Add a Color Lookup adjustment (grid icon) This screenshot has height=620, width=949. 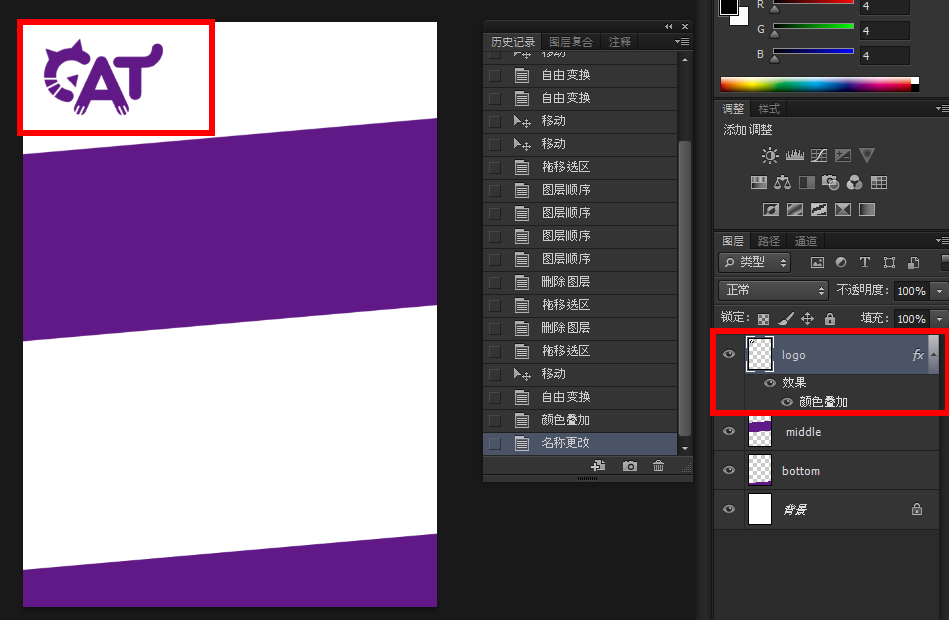pos(879,182)
